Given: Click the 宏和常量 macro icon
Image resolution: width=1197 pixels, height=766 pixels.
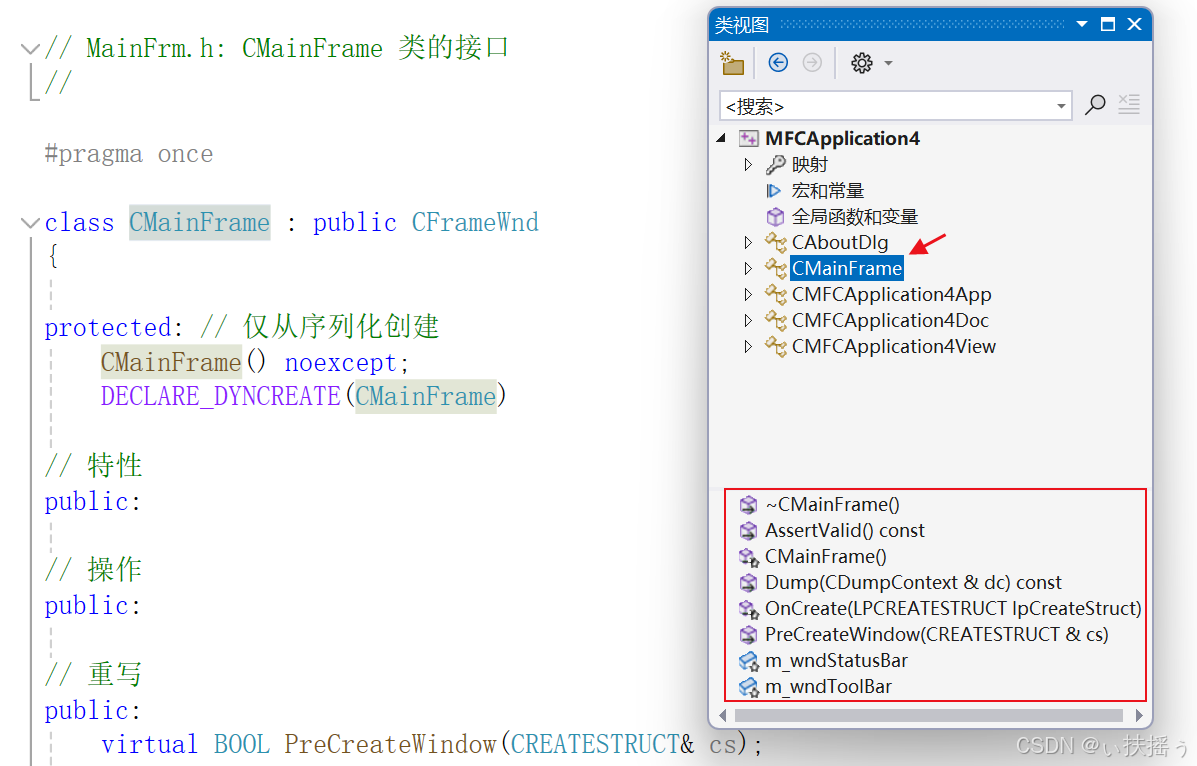Looking at the screenshot, I should [x=774, y=191].
